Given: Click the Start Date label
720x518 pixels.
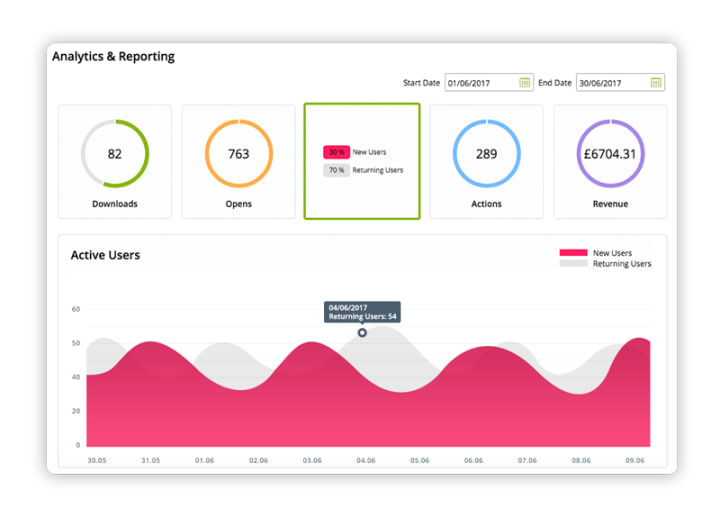Looking at the screenshot, I should pos(421,83).
